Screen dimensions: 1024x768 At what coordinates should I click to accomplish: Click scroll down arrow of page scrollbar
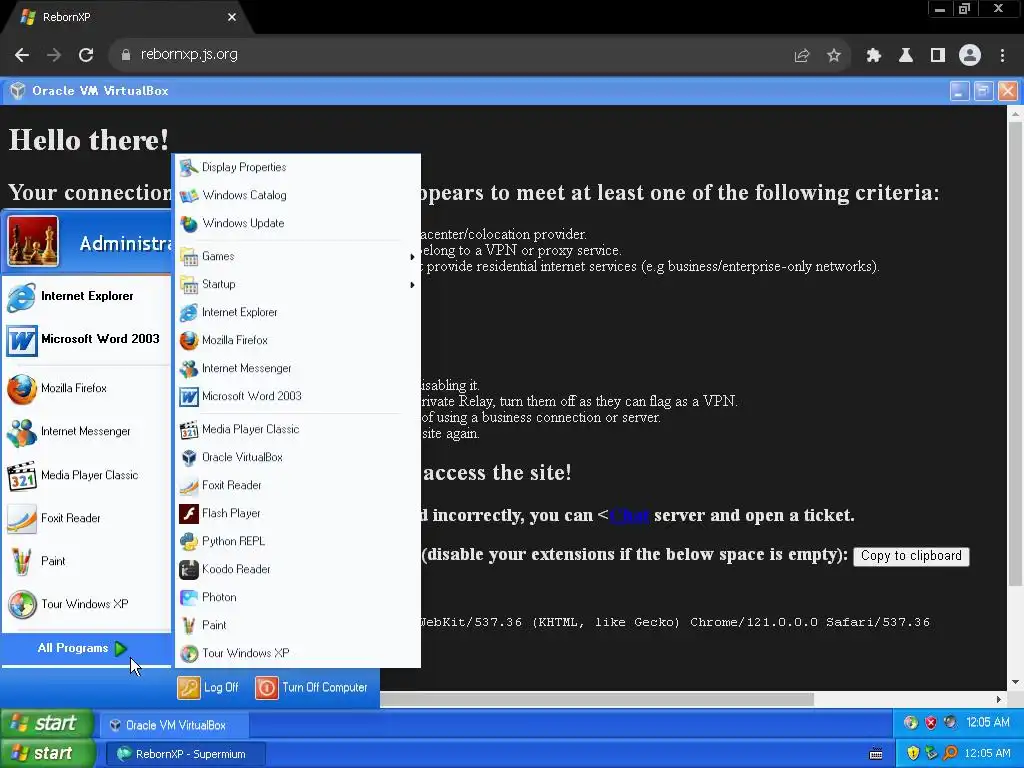coord(1015,682)
